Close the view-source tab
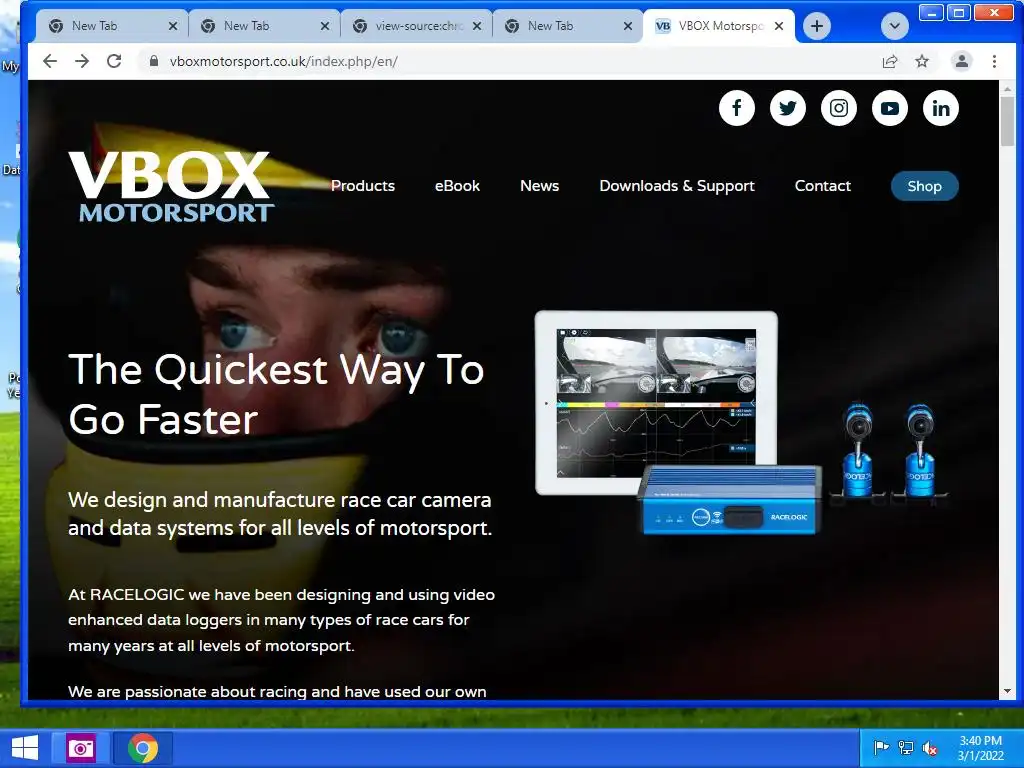The height and width of the screenshot is (768, 1024). 477,26
